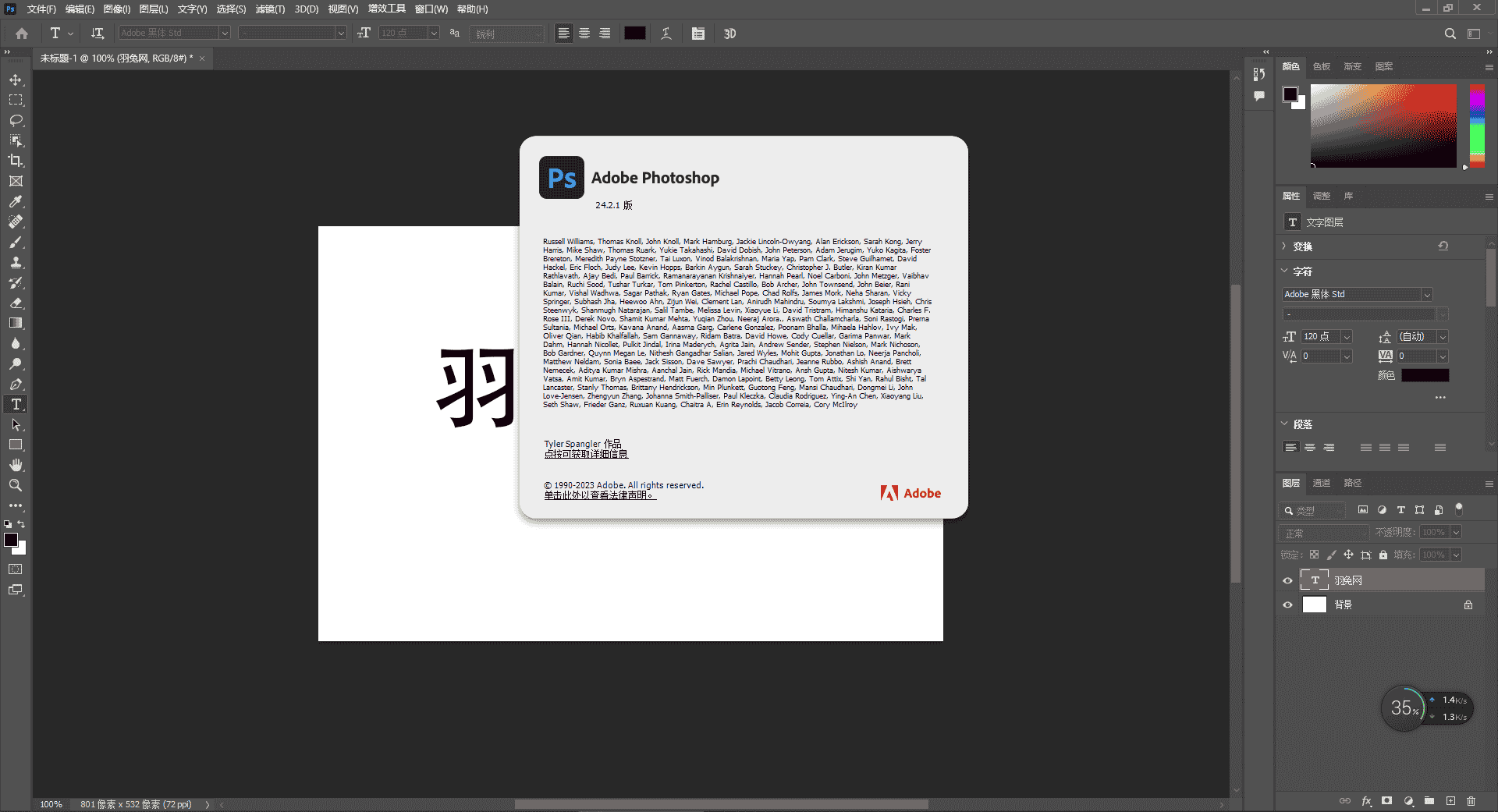The height and width of the screenshot is (812, 1498).
Task: Click the 不透明度 opacity input field
Action: point(1433,532)
